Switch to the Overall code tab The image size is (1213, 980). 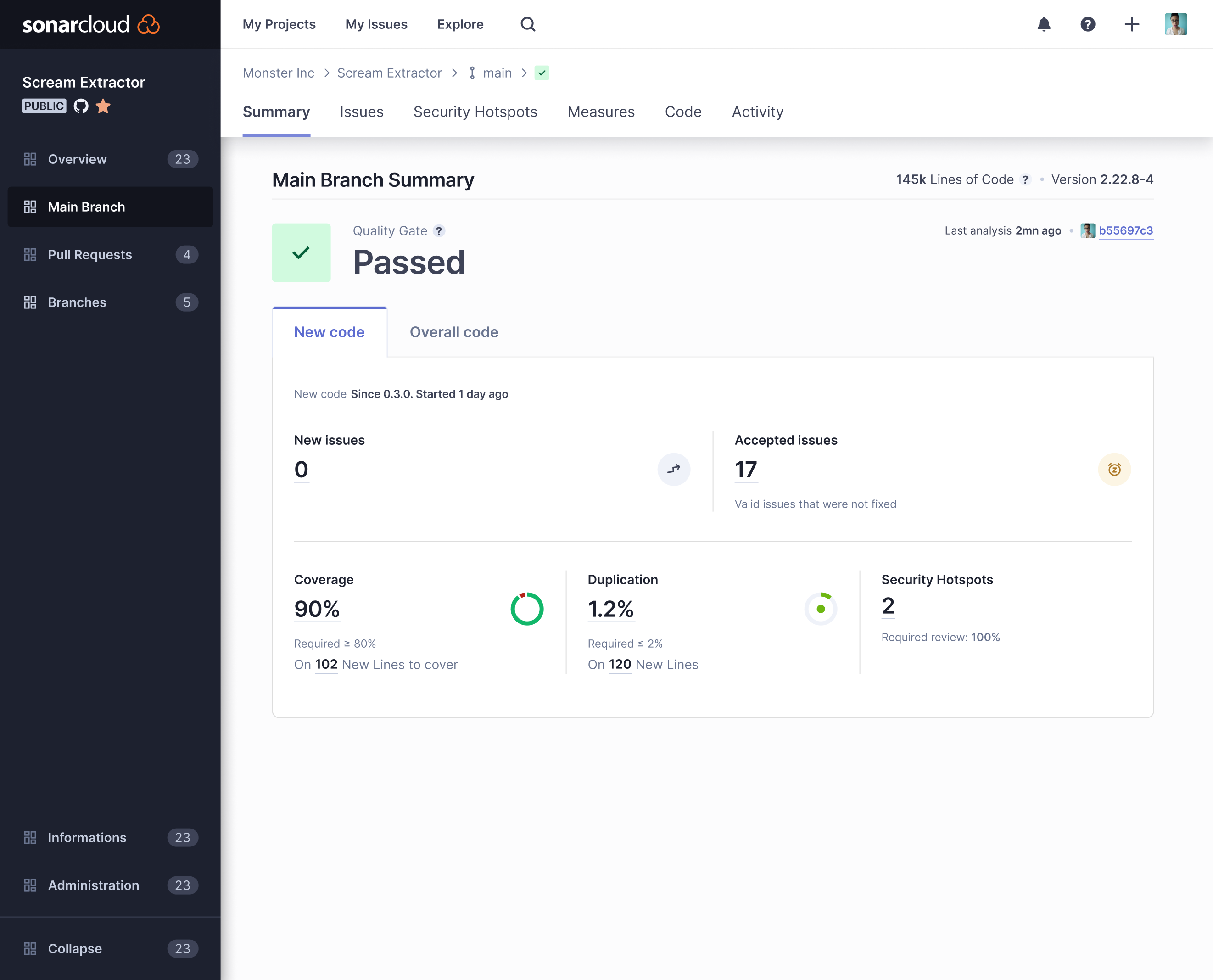point(453,332)
